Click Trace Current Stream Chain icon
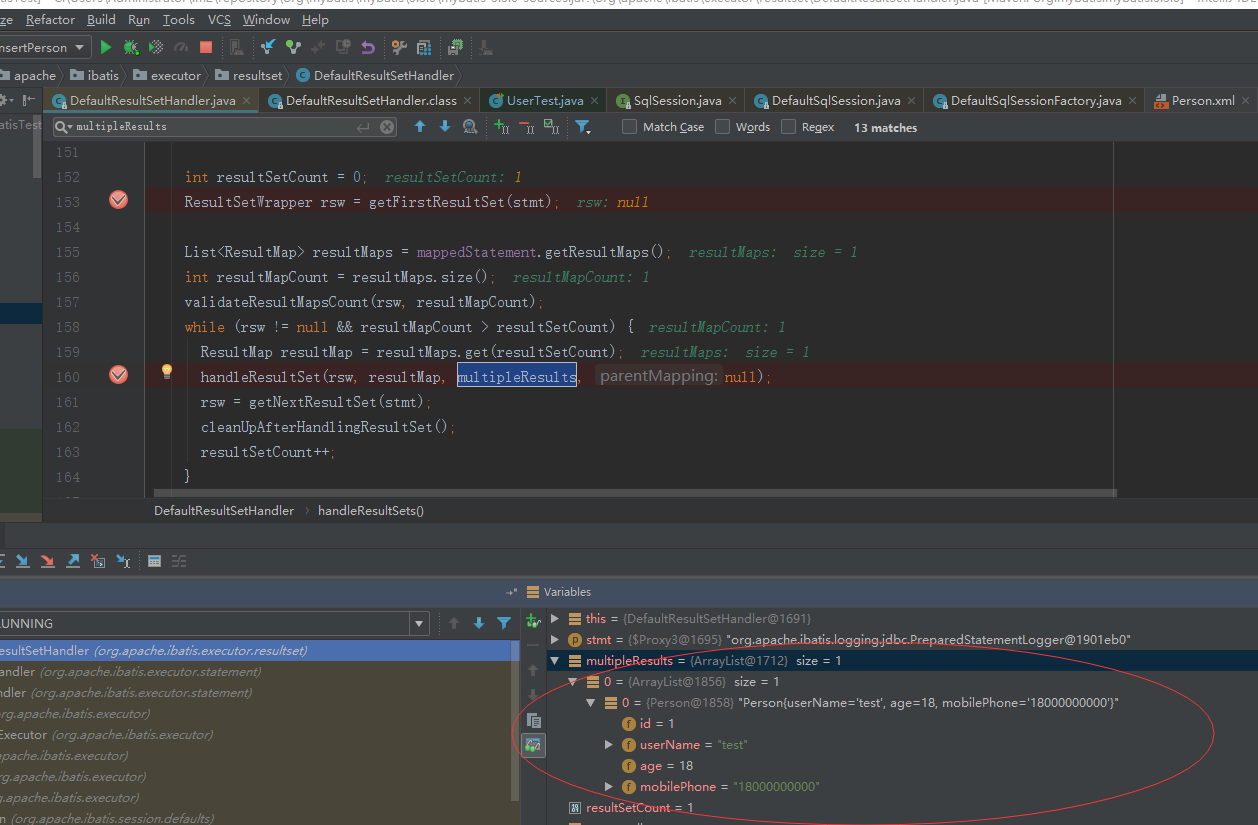Screen dimensions: 1258x825 179,561
